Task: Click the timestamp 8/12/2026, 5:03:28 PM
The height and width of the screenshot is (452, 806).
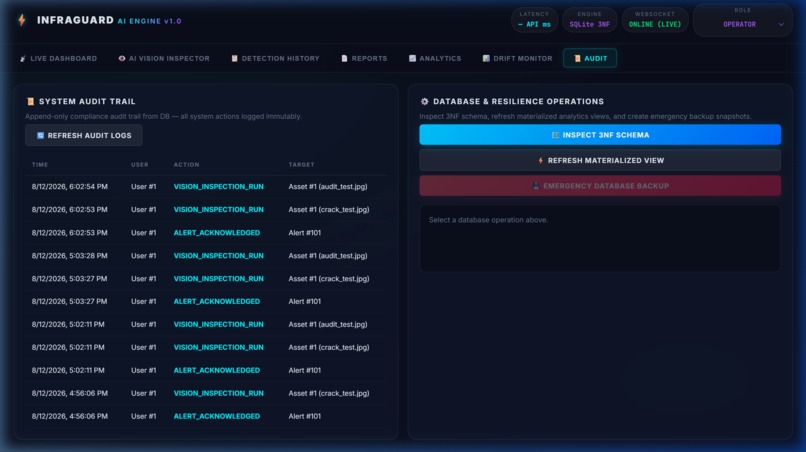Action: (x=69, y=256)
